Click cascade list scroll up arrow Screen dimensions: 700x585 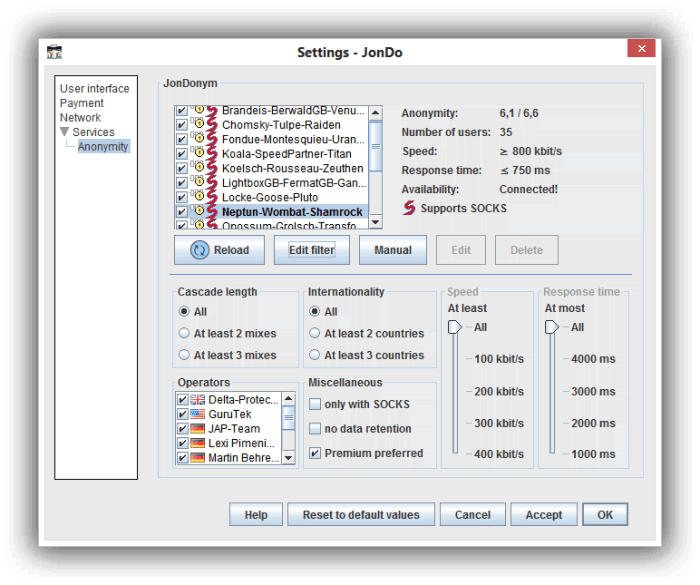(375, 112)
